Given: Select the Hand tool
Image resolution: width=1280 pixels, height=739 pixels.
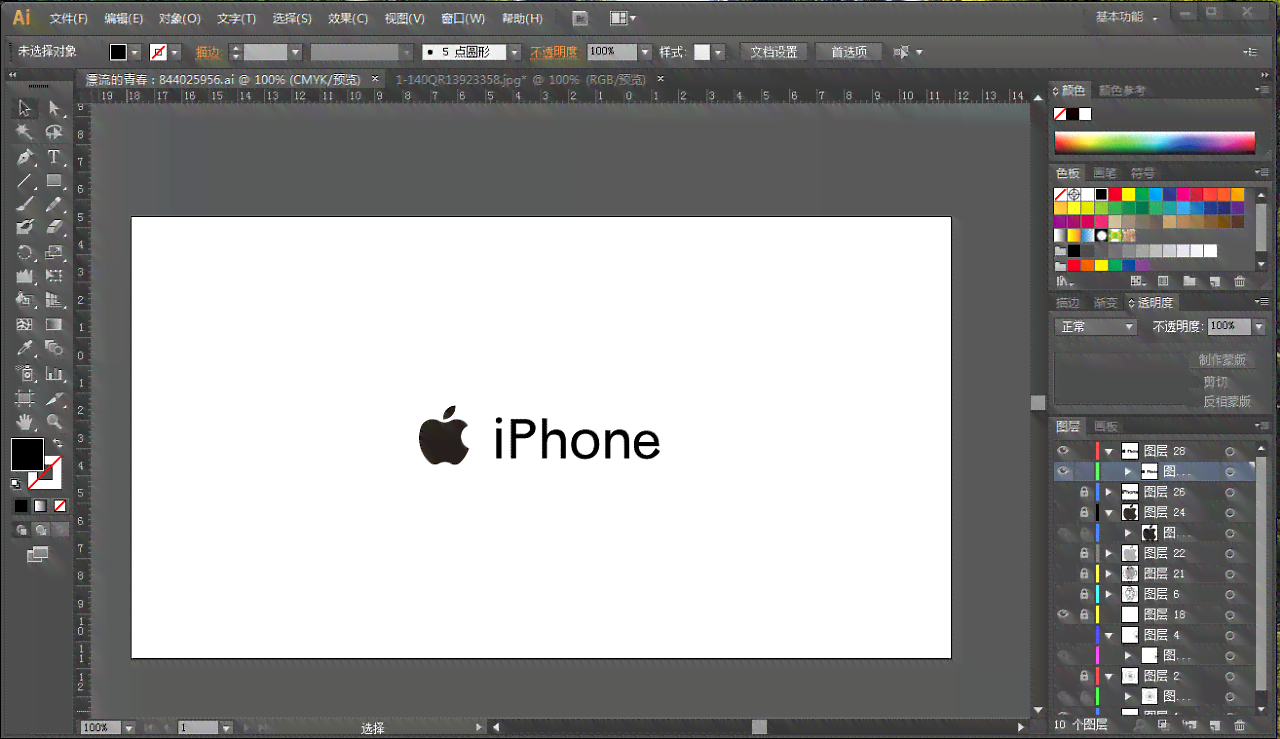Looking at the screenshot, I should [x=25, y=421].
